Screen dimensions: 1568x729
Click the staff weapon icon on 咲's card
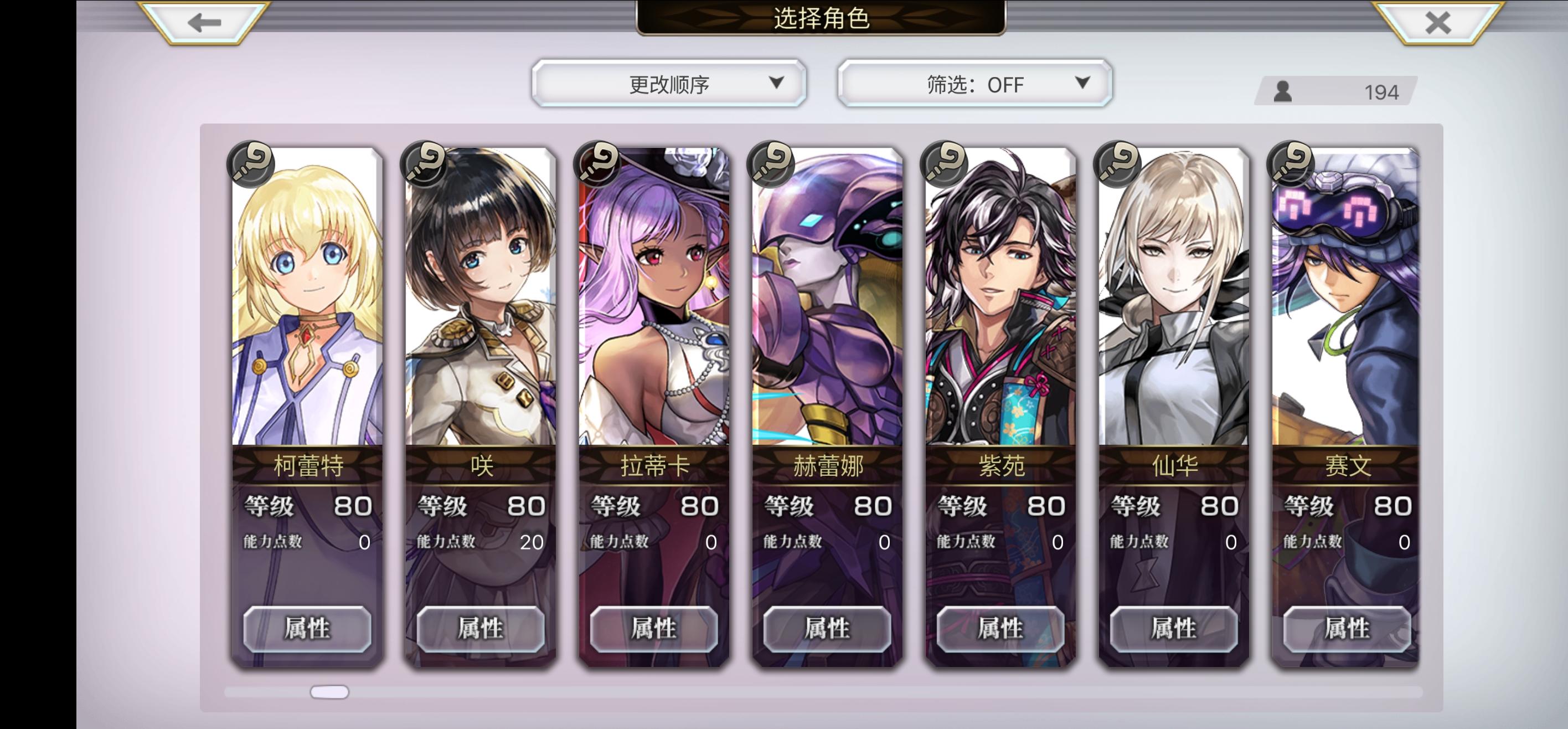[x=424, y=163]
